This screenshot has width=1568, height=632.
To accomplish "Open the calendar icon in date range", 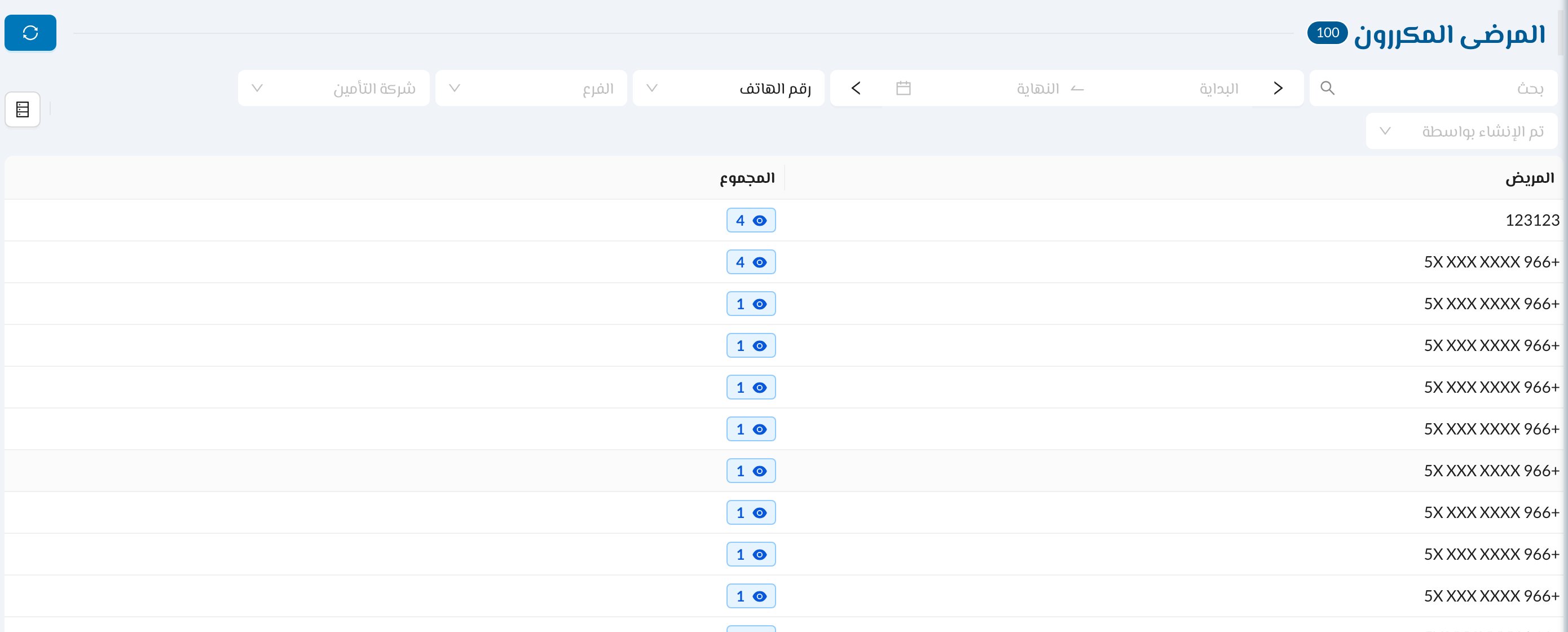I will [904, 88].
